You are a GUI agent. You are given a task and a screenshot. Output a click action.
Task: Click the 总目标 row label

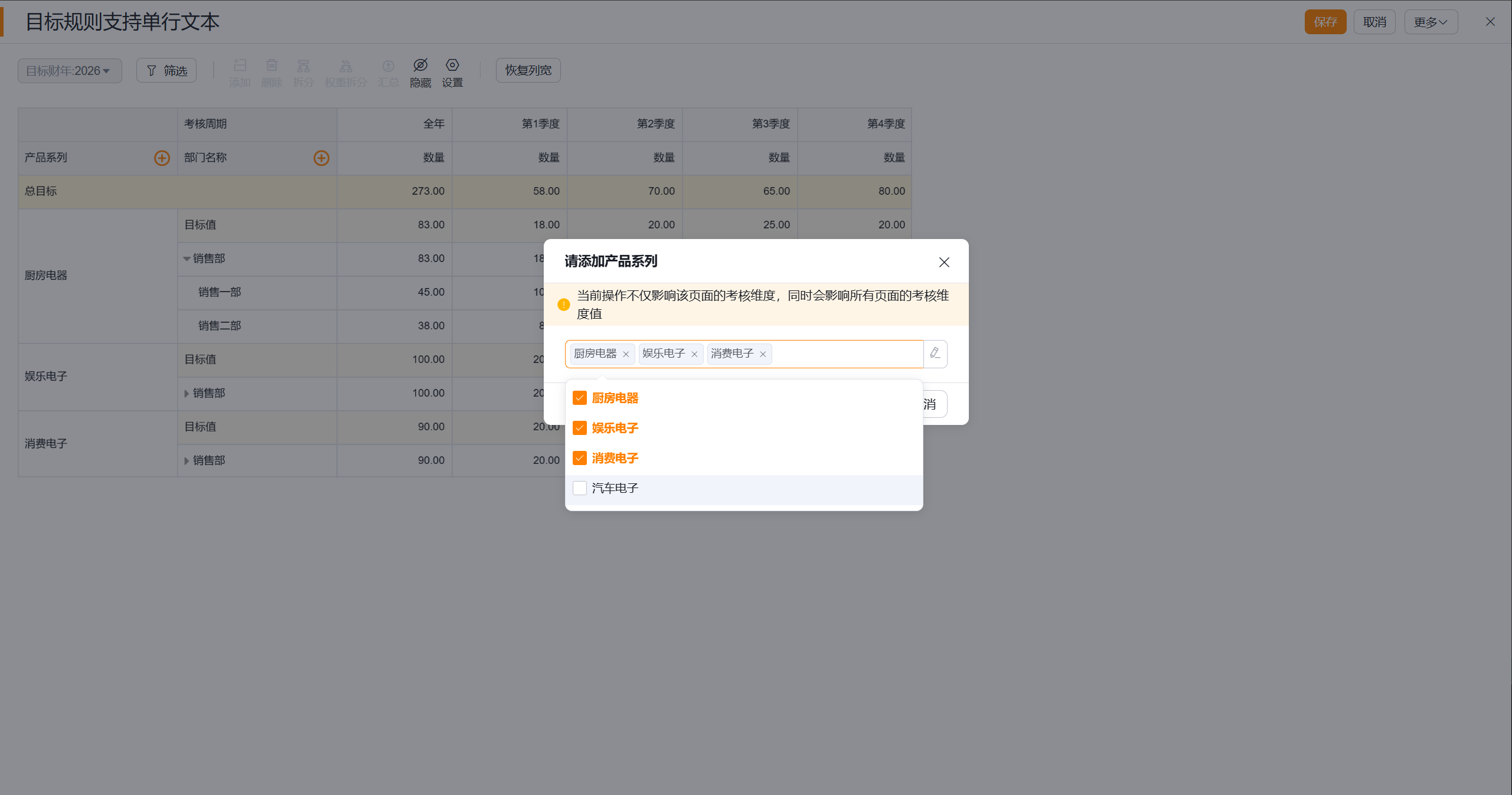tap(41, 191)
